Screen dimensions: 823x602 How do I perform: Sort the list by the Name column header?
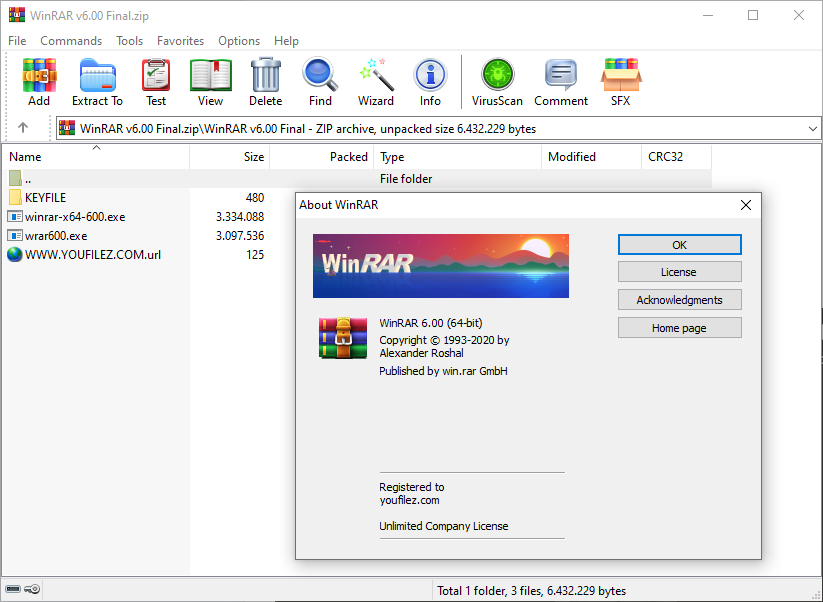[x=96, y=156]
